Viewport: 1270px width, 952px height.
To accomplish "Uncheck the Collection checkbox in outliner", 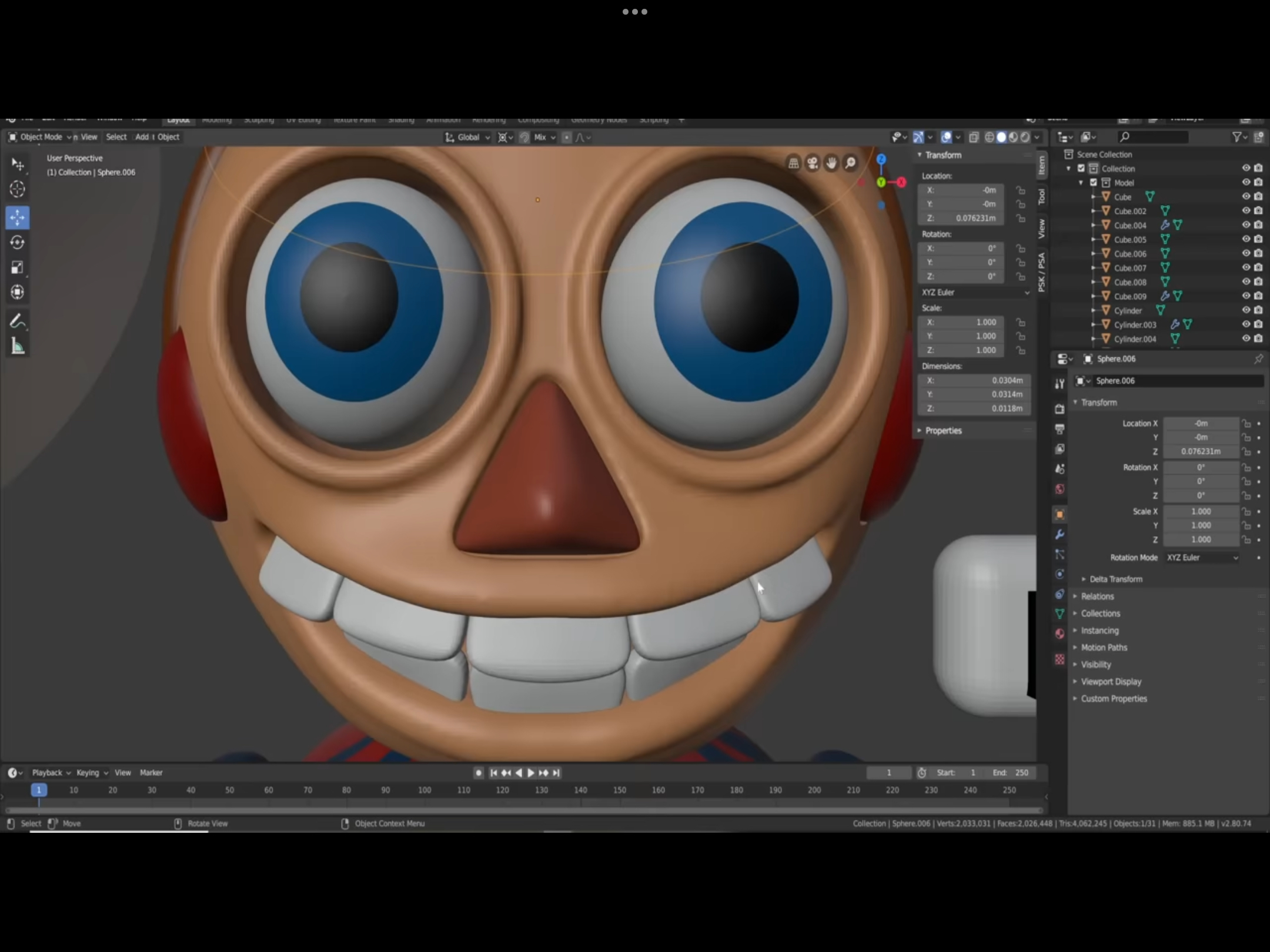I will (x=1081, y=169).
